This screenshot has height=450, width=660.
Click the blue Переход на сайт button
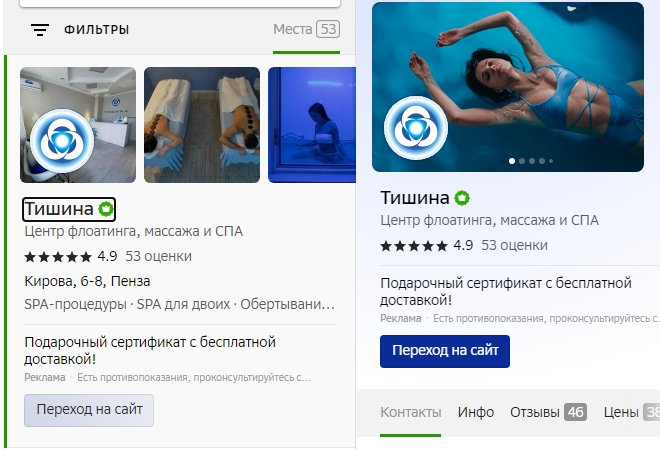click(x=445, y=351)
